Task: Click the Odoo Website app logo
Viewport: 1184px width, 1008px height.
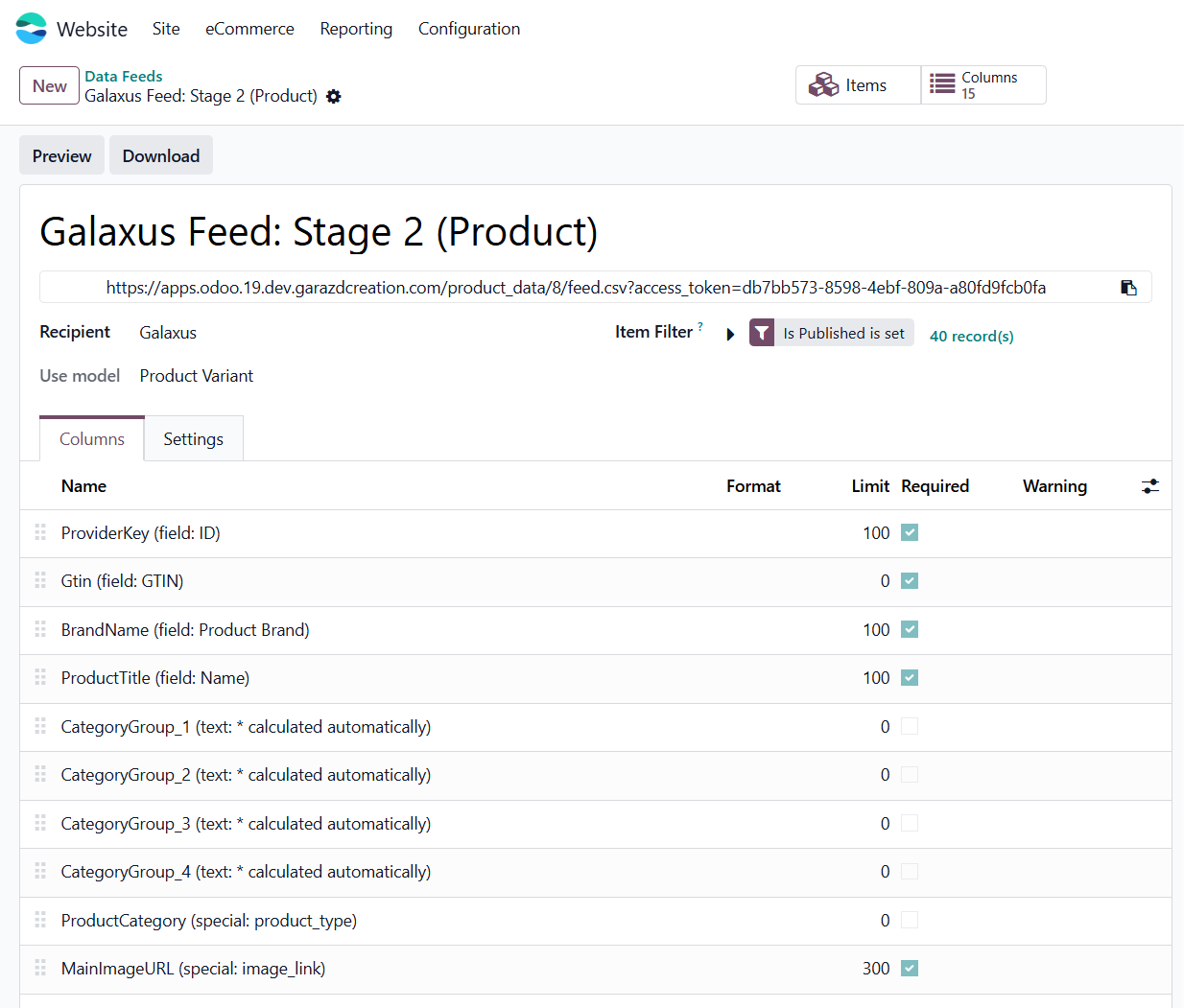Action: 31,29
